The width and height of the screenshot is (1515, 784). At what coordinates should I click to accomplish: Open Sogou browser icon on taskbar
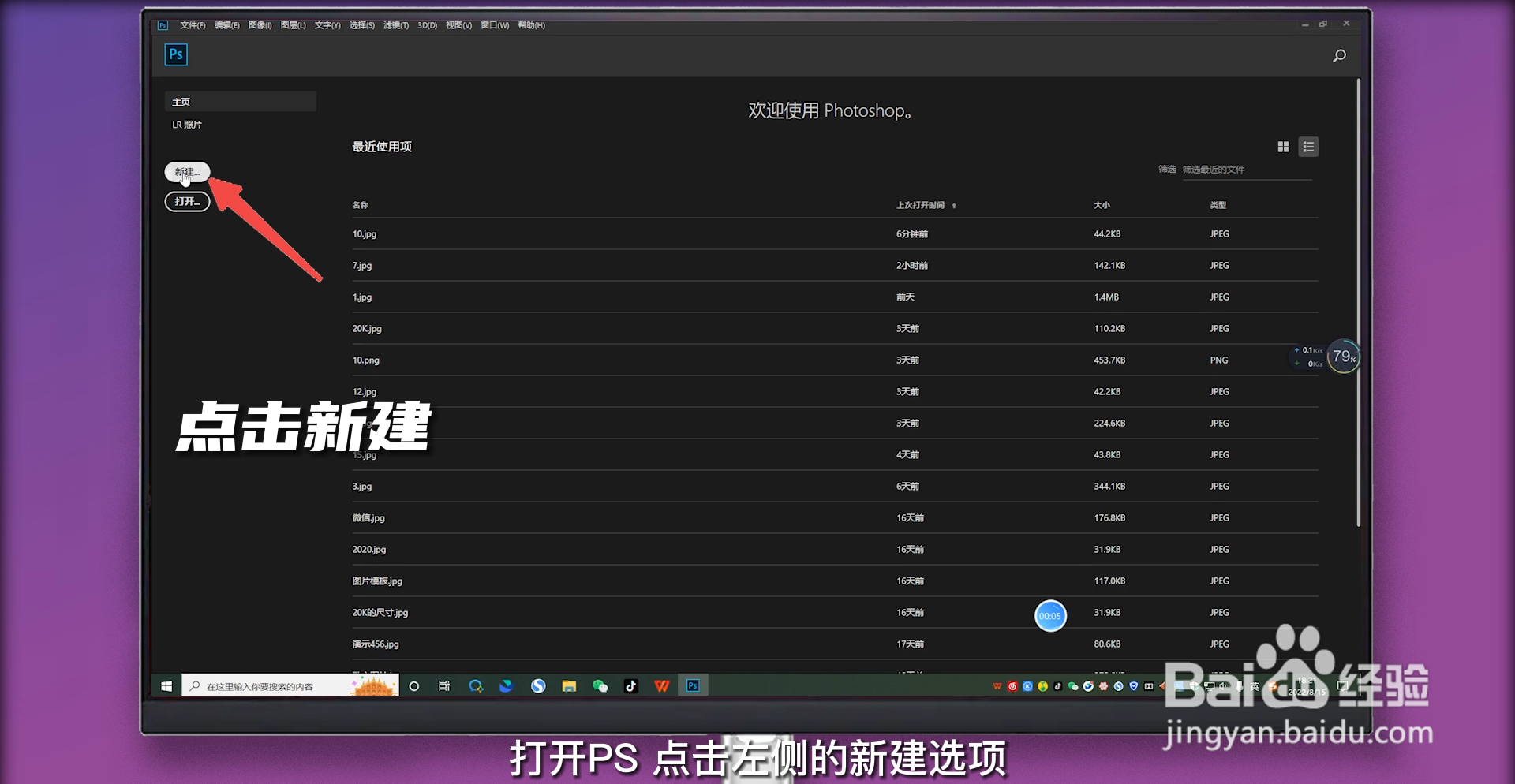[538, 686]
